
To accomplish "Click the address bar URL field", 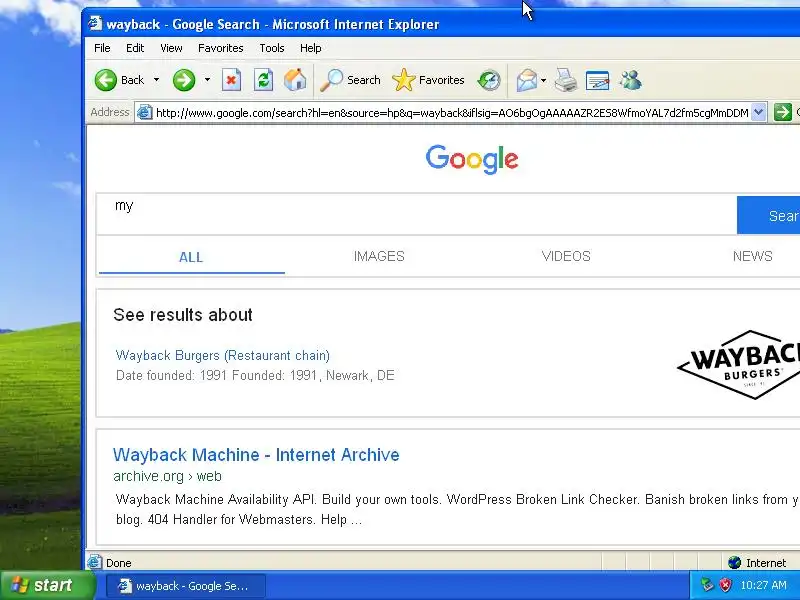I will [452, 113].
